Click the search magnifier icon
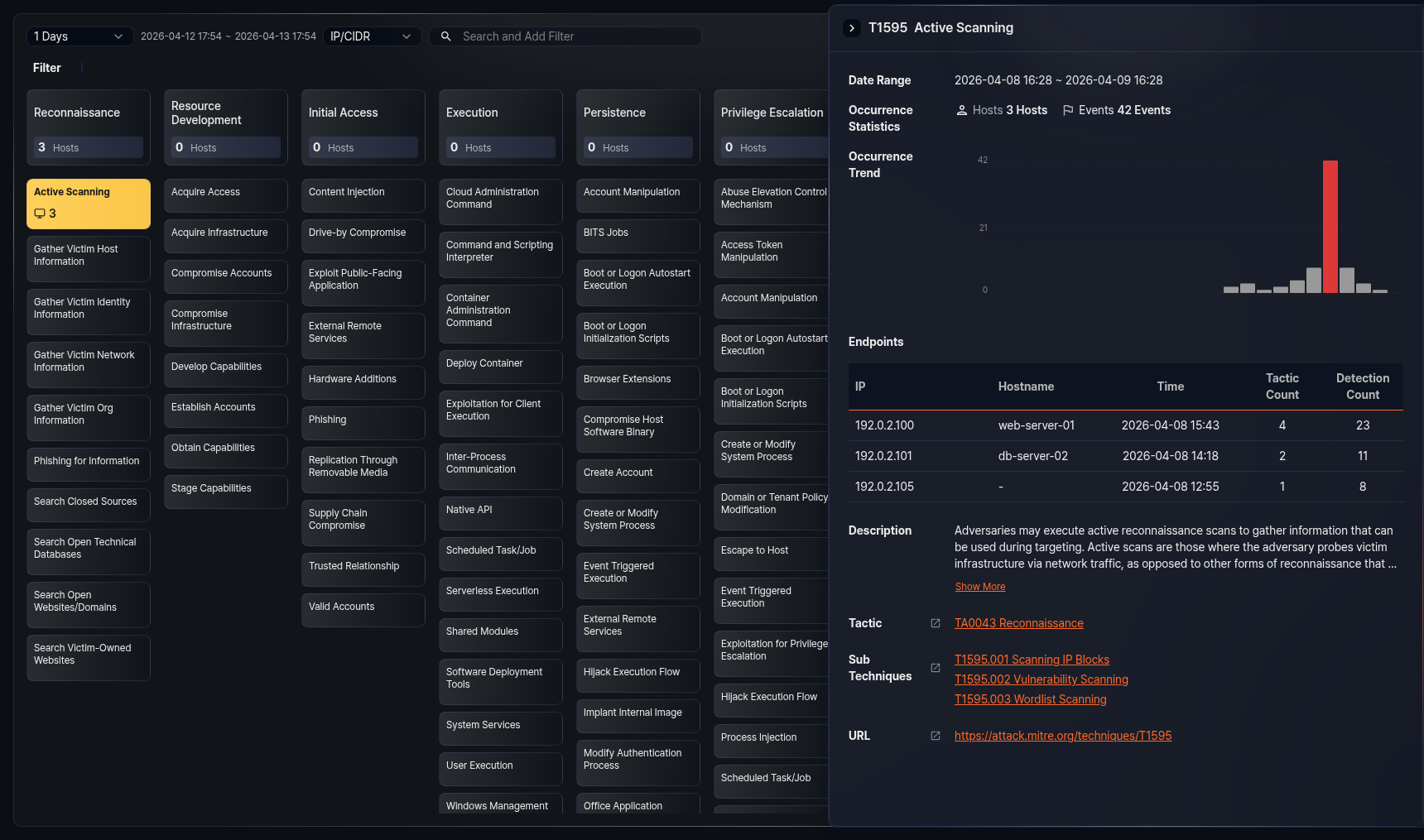The height and width of the screenshot is (840, 1424). pyautogui.click(x=445, y=36)
